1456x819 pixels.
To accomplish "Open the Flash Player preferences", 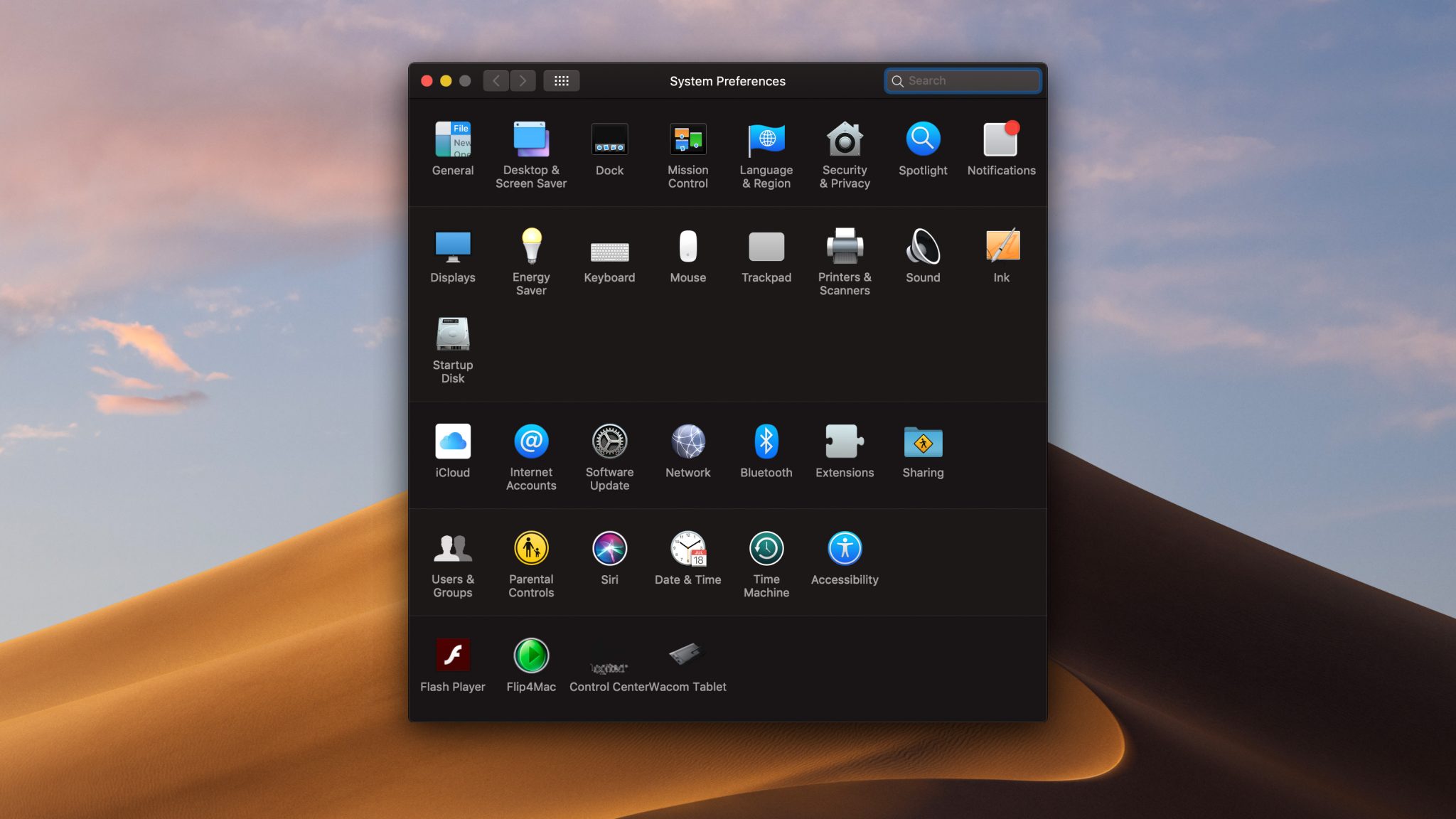I will pos(453,654).
